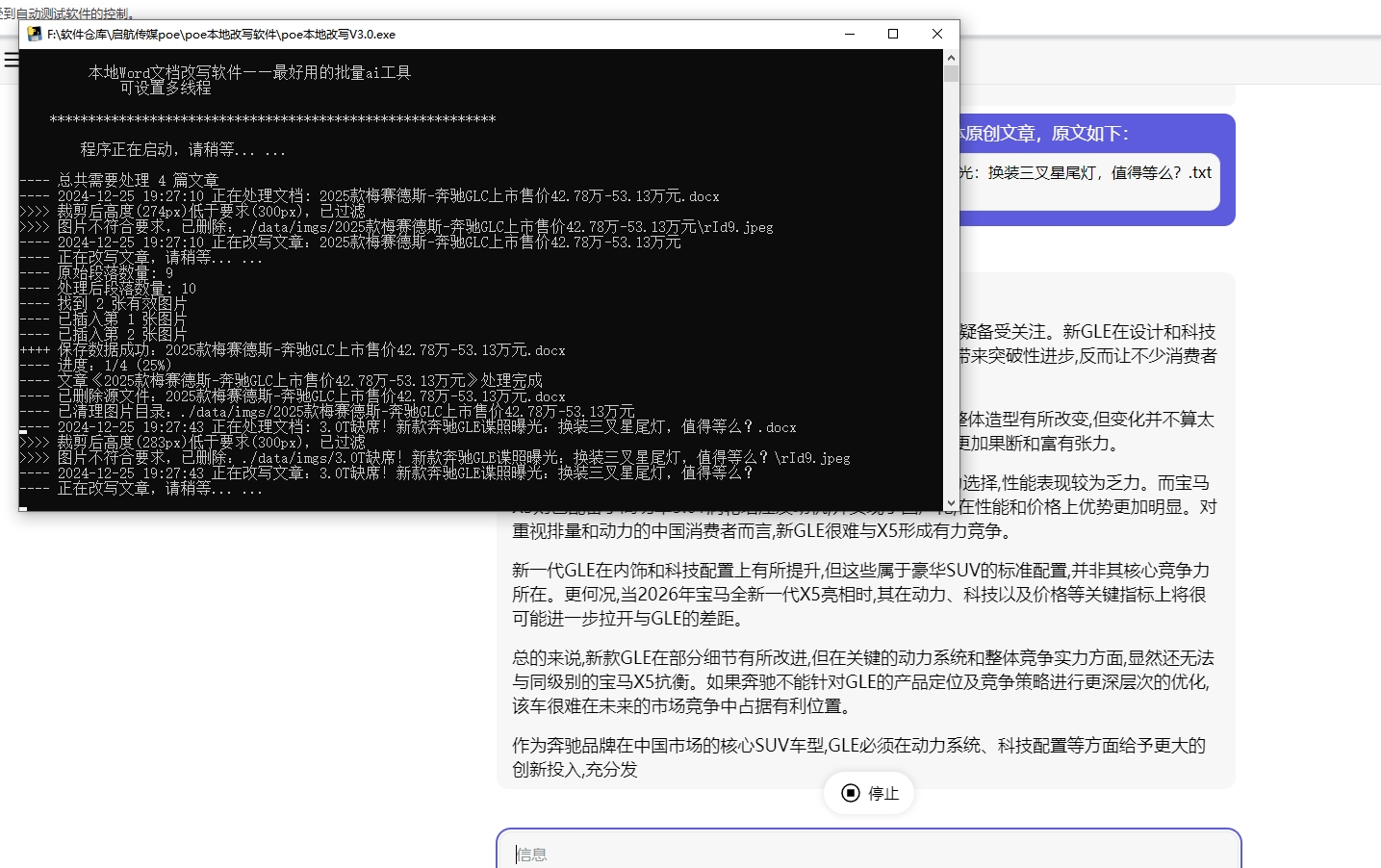Click the console vertical scrollbar thumb
The image size is (1381, 868).
(x=951, y=74)
